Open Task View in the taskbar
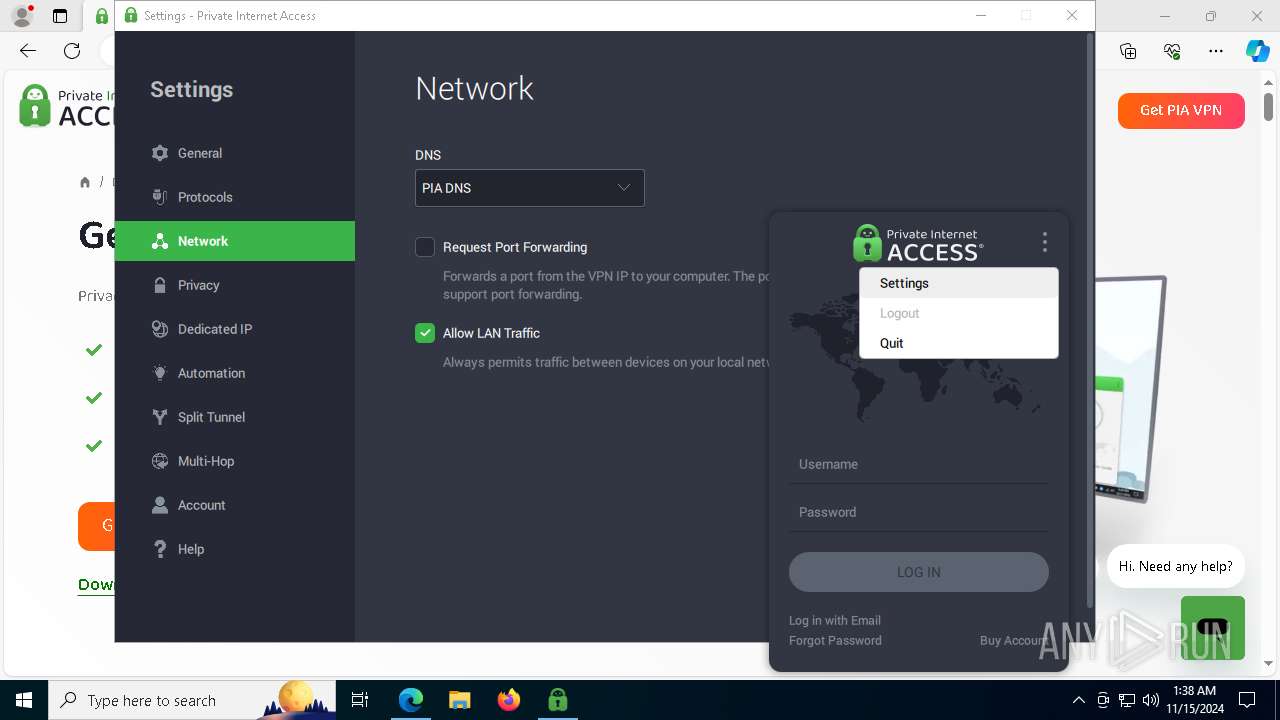Screen dimensions: 1280x720 click(360, 700)
